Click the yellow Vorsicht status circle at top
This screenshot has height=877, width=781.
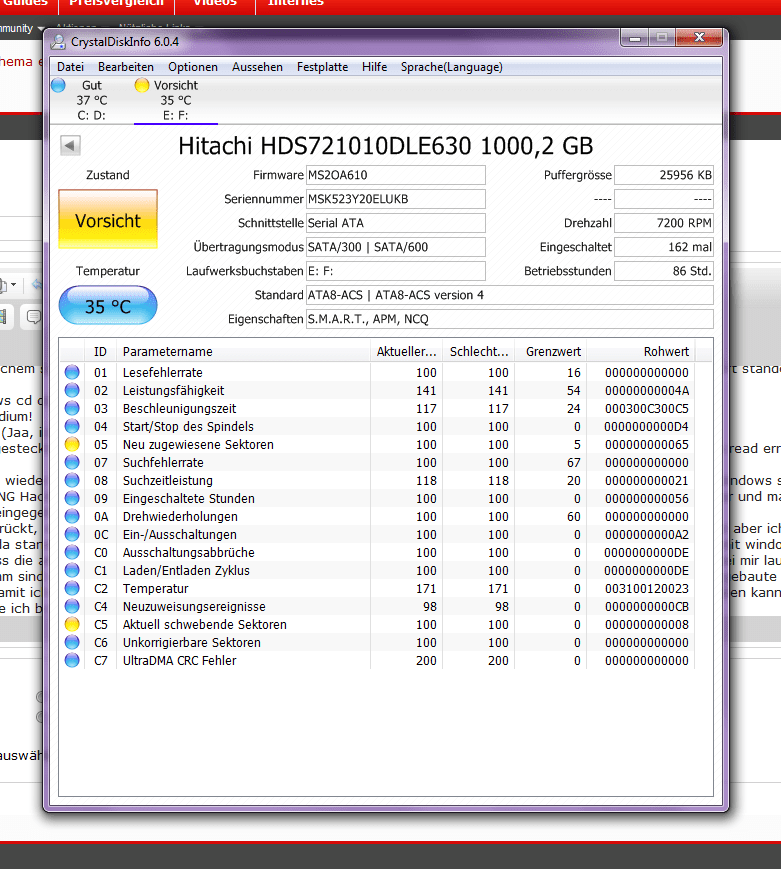pyautogui.click(x=142, y=85)
